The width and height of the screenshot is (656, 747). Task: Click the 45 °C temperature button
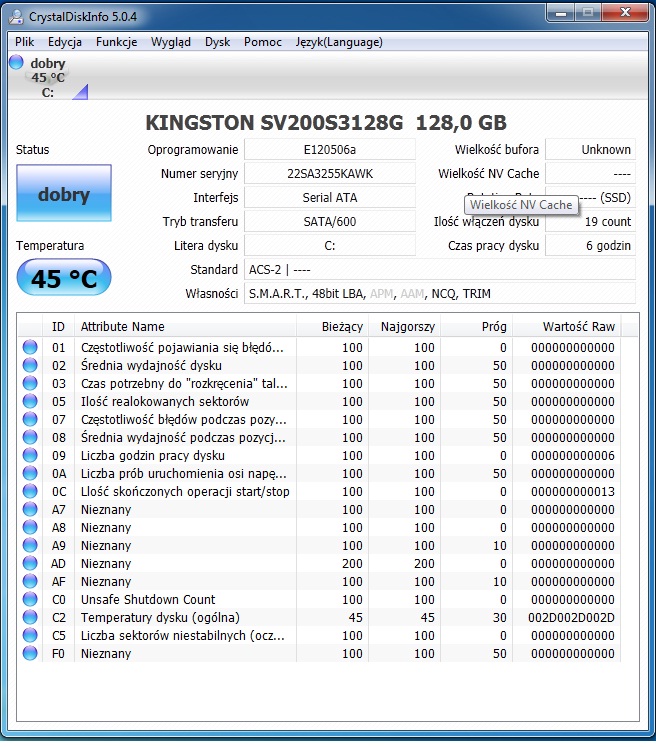[64, 278]
